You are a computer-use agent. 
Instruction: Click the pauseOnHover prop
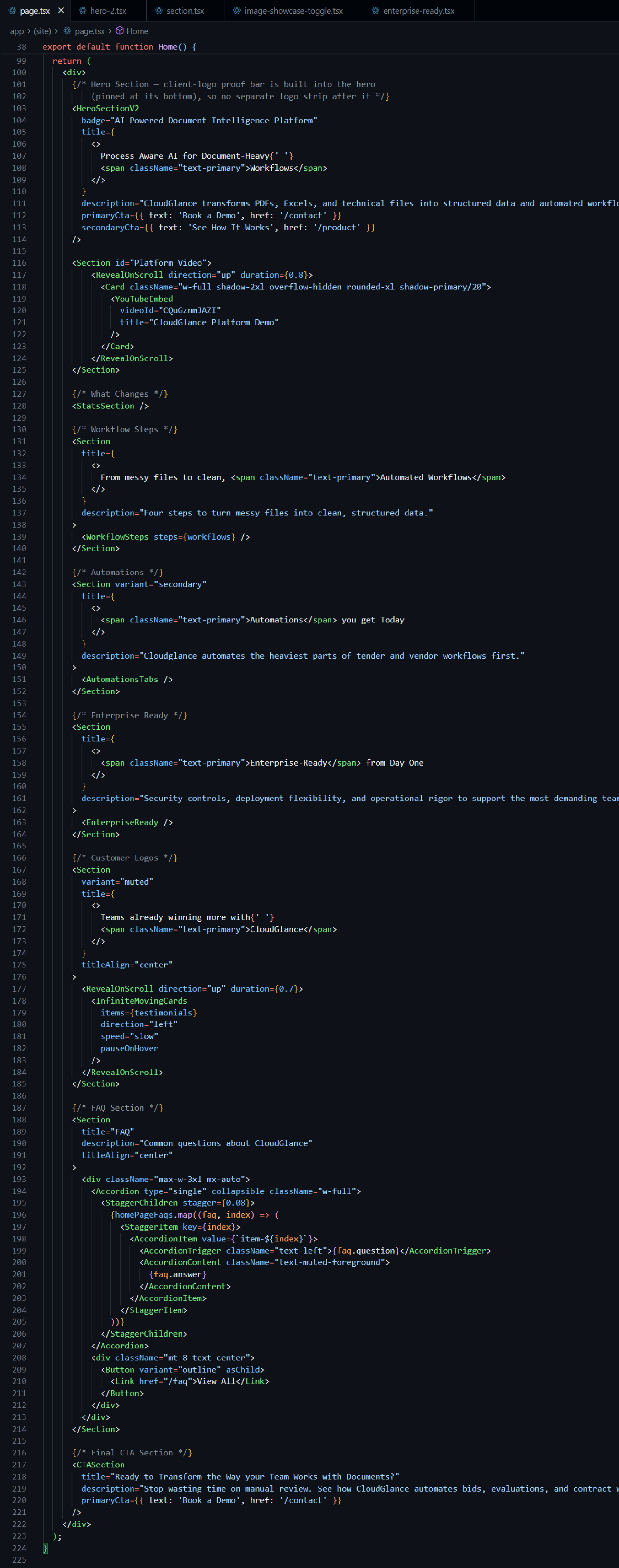(129, 1048)
